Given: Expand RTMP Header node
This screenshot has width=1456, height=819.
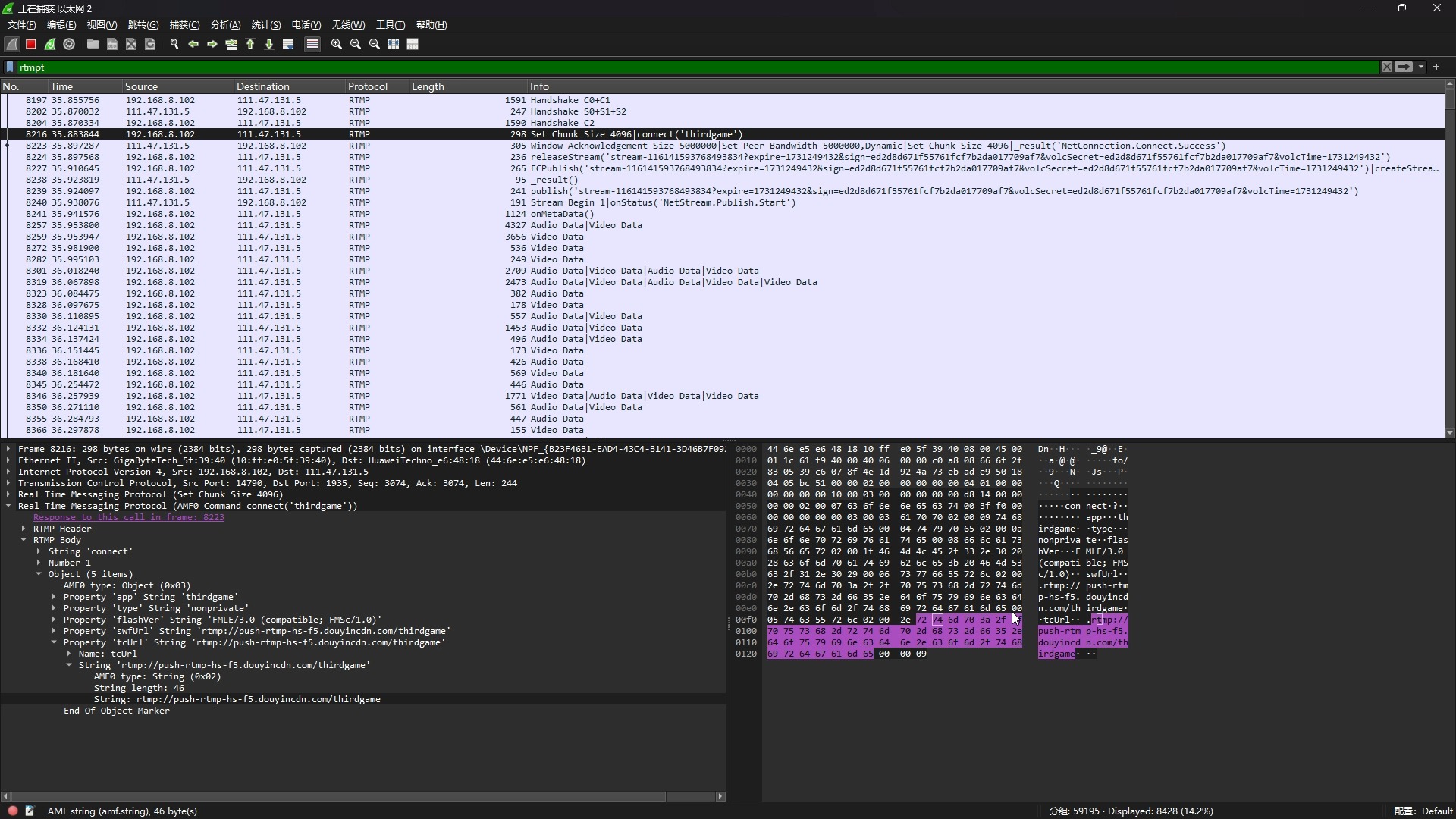Looking at the screenshot, I should [x=24, y=529].
